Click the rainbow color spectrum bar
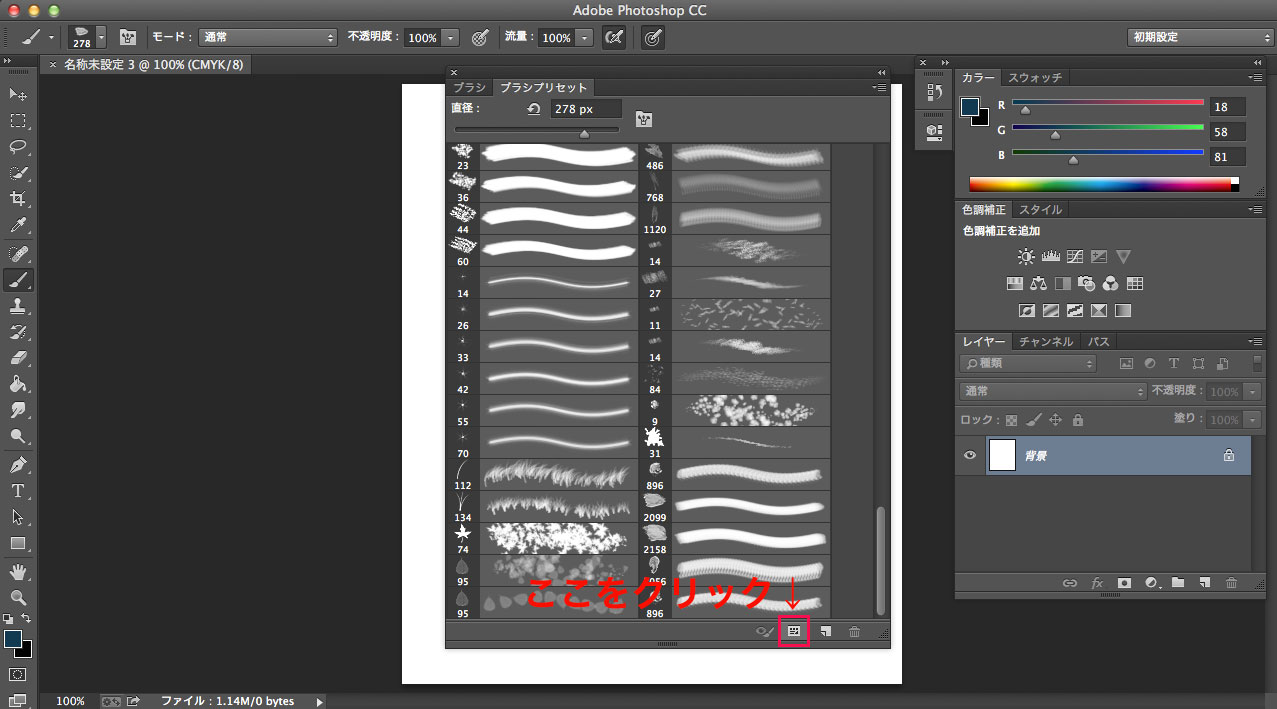1277x709 pixels. [1100, 184]
